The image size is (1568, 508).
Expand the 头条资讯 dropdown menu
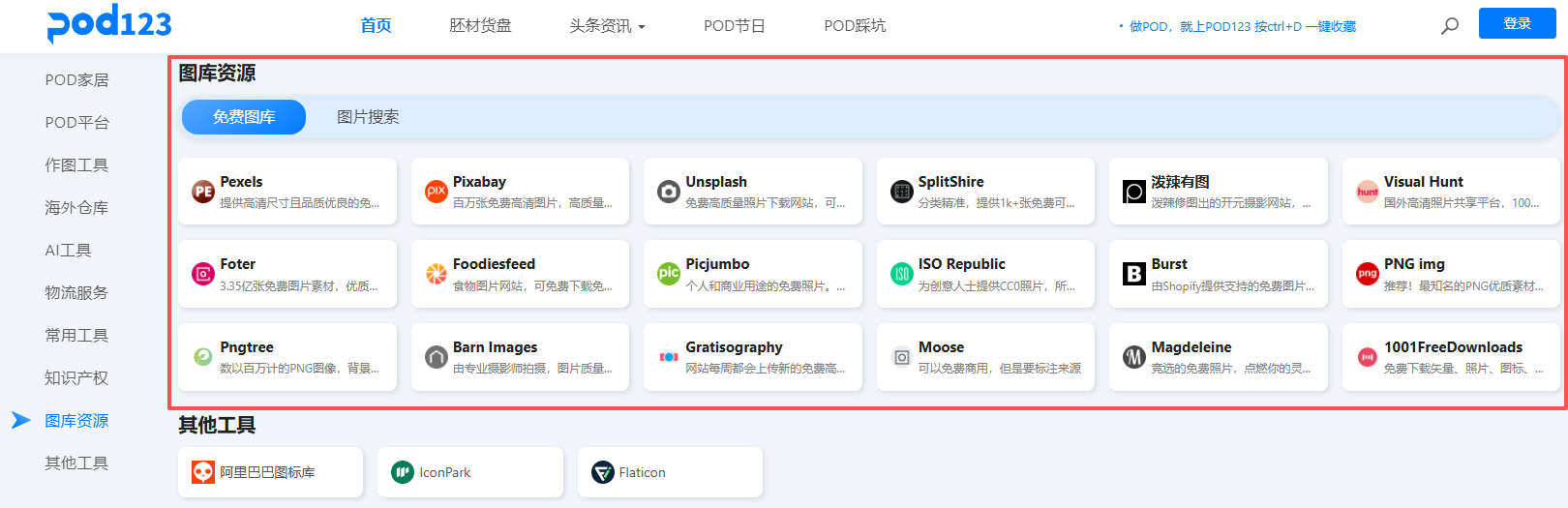(x=607, y=26)
